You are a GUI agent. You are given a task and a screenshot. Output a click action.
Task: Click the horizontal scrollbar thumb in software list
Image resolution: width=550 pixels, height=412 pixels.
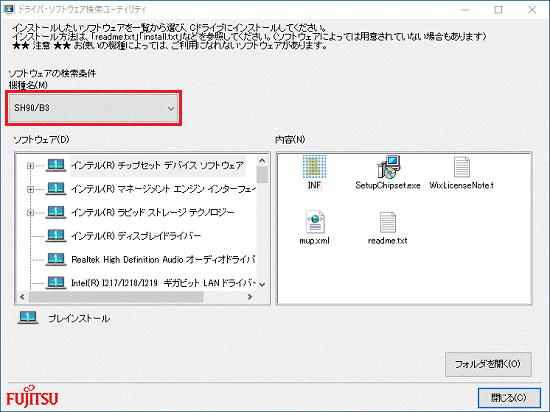click(116, 297)
